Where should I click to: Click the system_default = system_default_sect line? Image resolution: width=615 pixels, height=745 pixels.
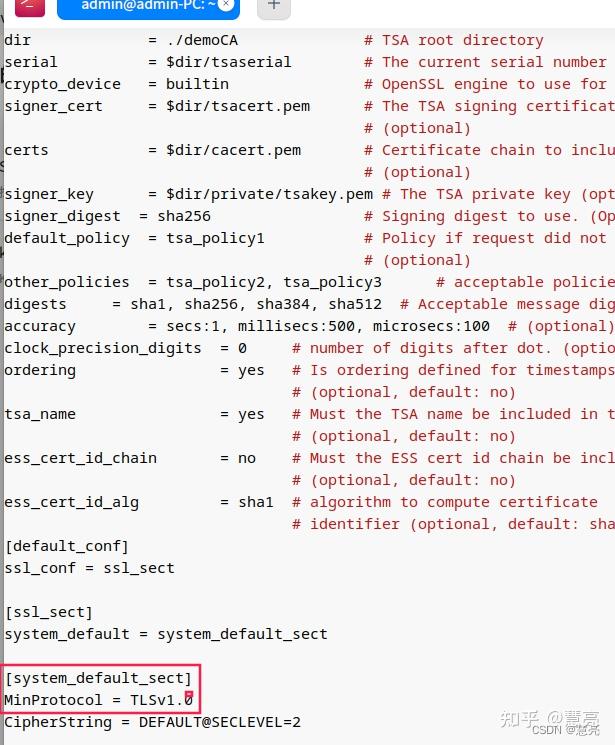coord(166,634)
